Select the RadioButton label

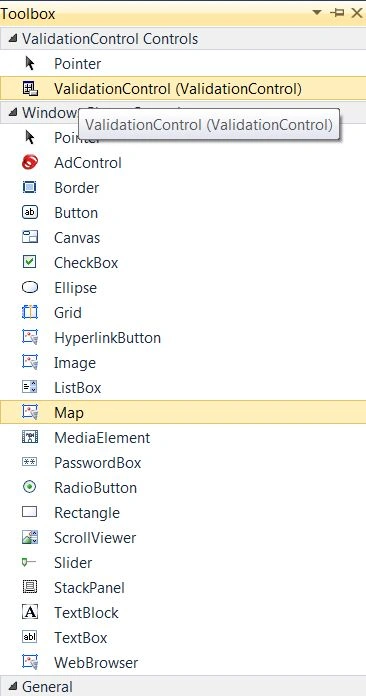pos(95,487)
